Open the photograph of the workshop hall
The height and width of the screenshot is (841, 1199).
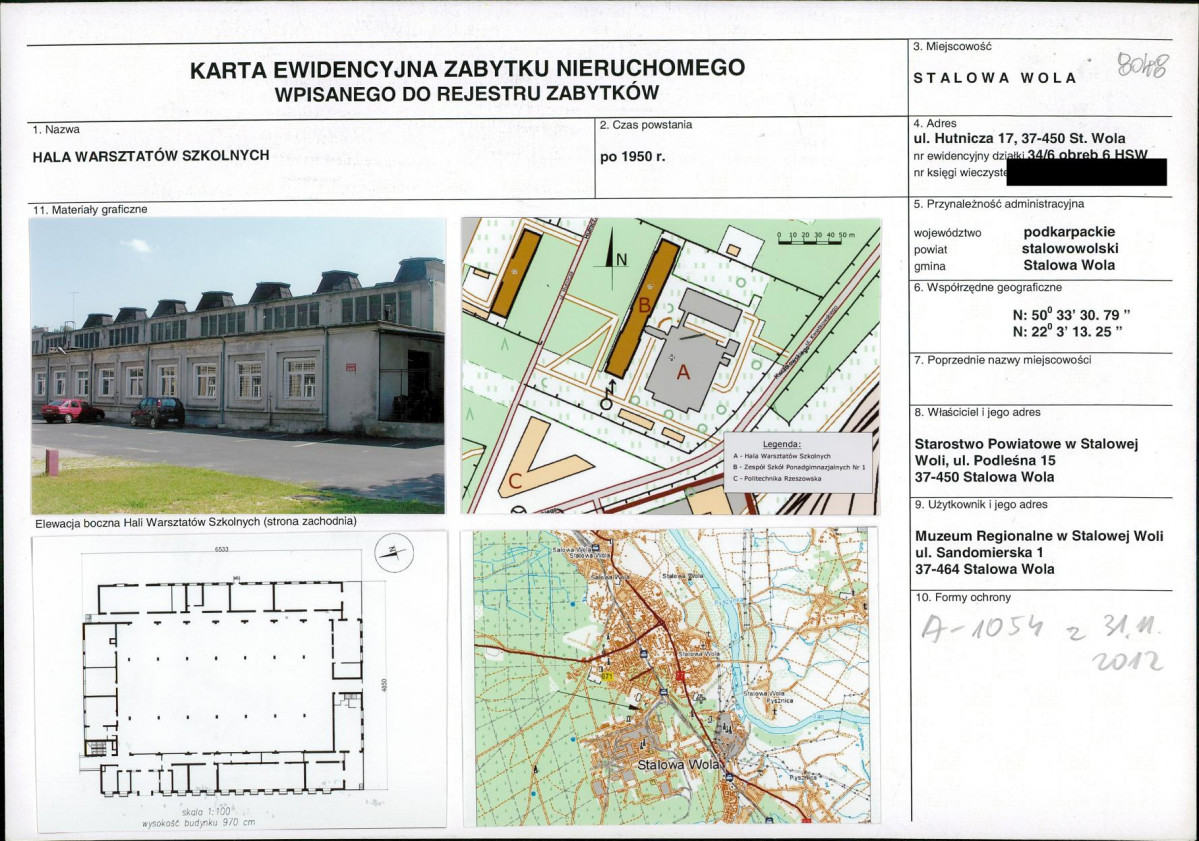237,365
